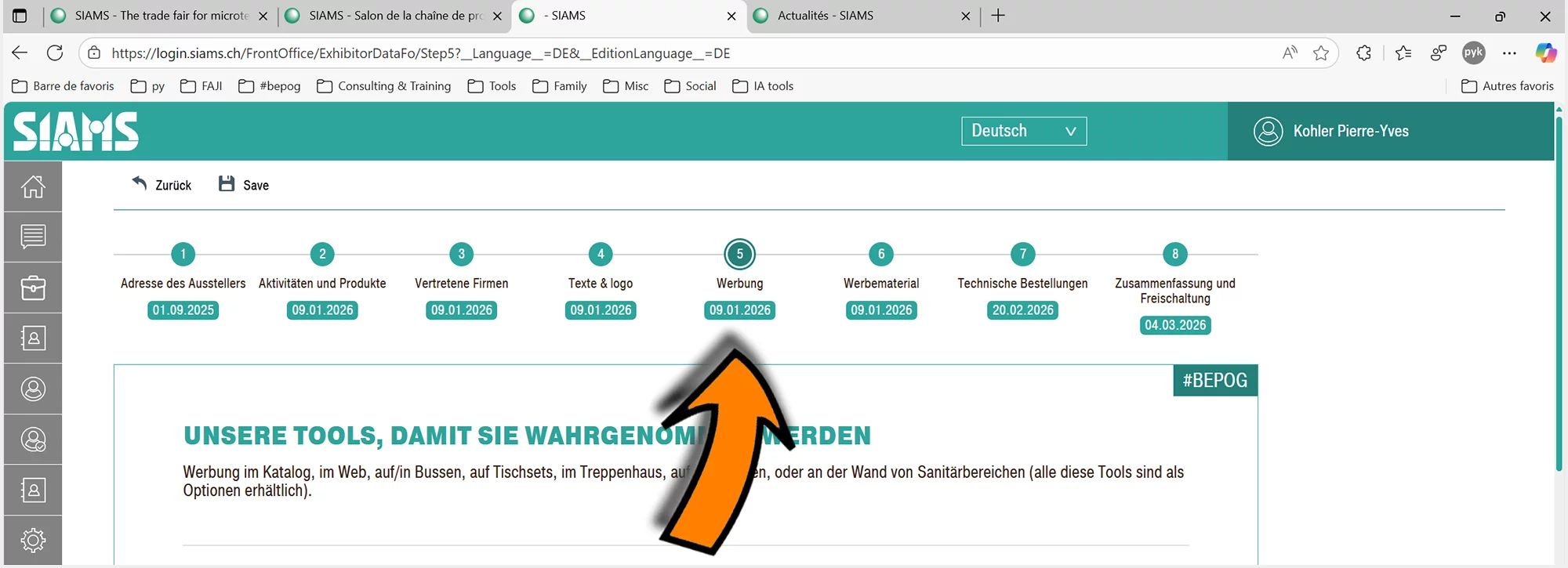The width and height of the screenshot is (1568, 568).
Task: Open the list document sidebar icon
Action: (33, 237)
